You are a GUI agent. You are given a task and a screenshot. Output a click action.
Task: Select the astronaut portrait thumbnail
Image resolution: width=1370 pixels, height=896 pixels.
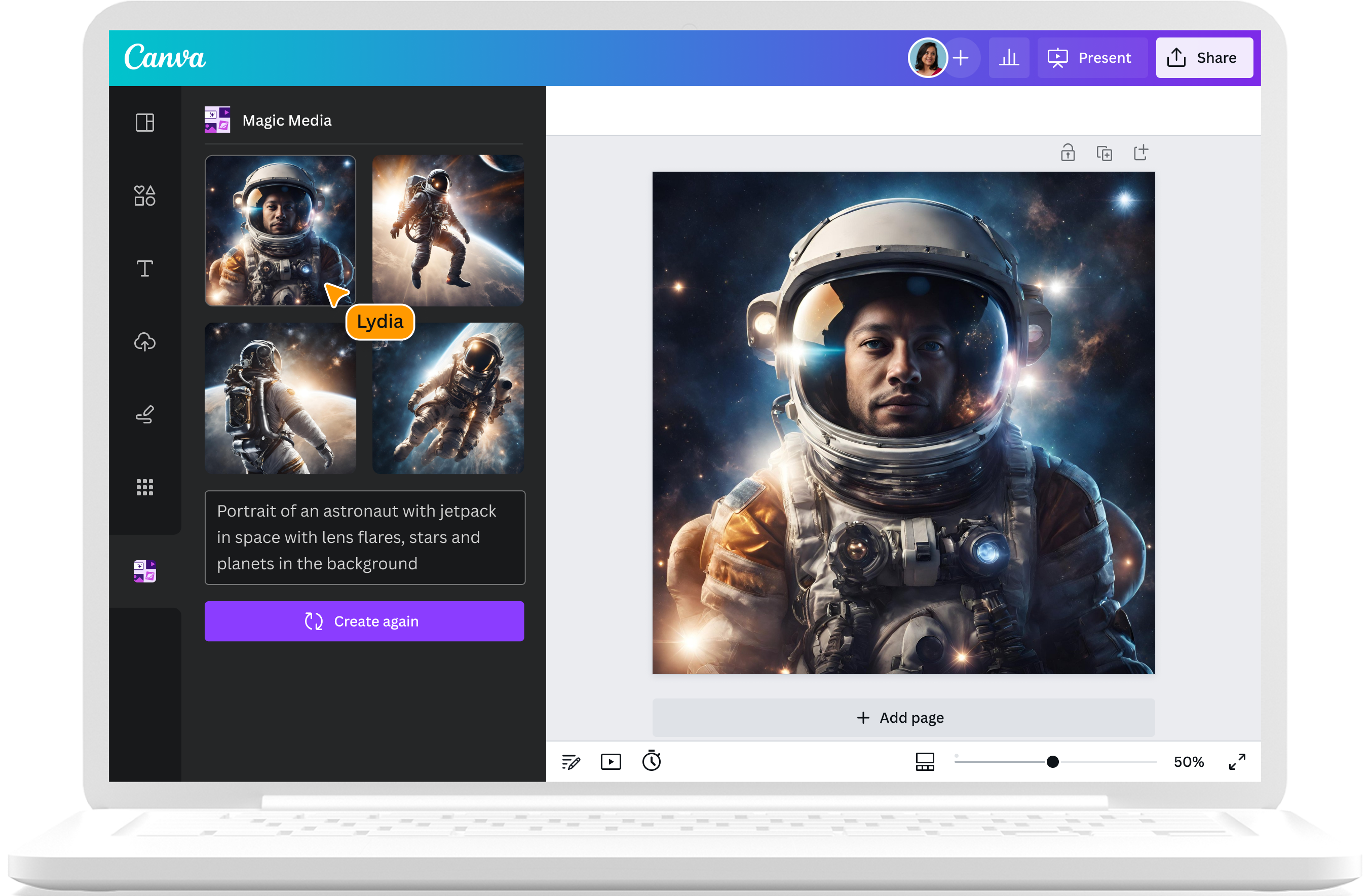click(280, 230)
